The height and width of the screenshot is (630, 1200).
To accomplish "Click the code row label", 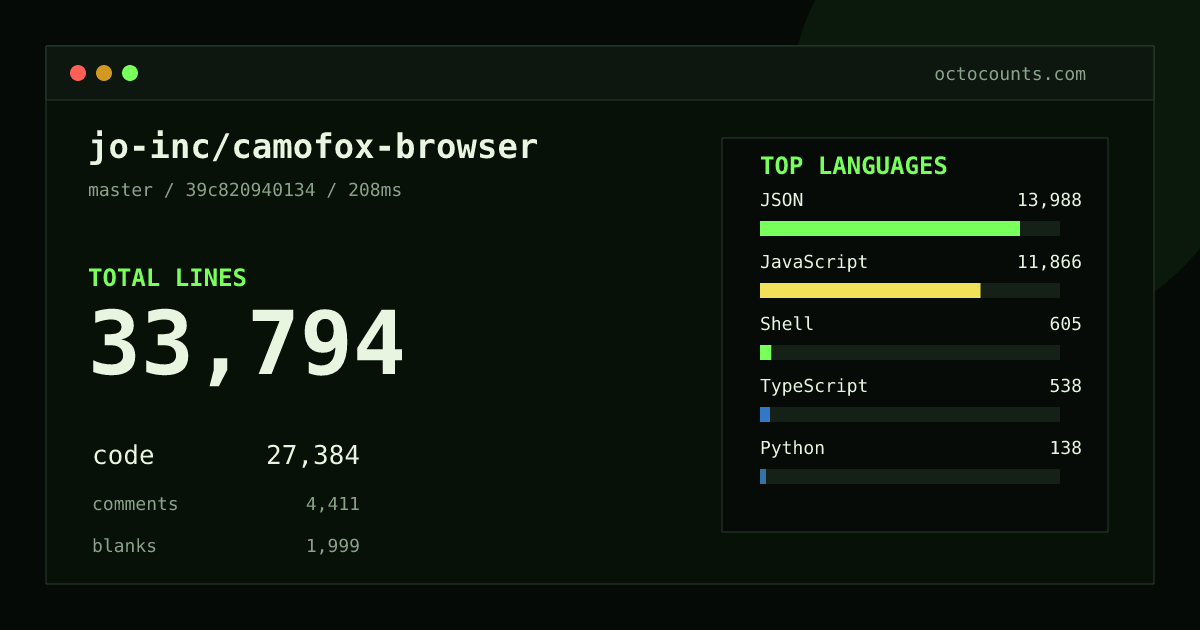I will tap(123, 456).
